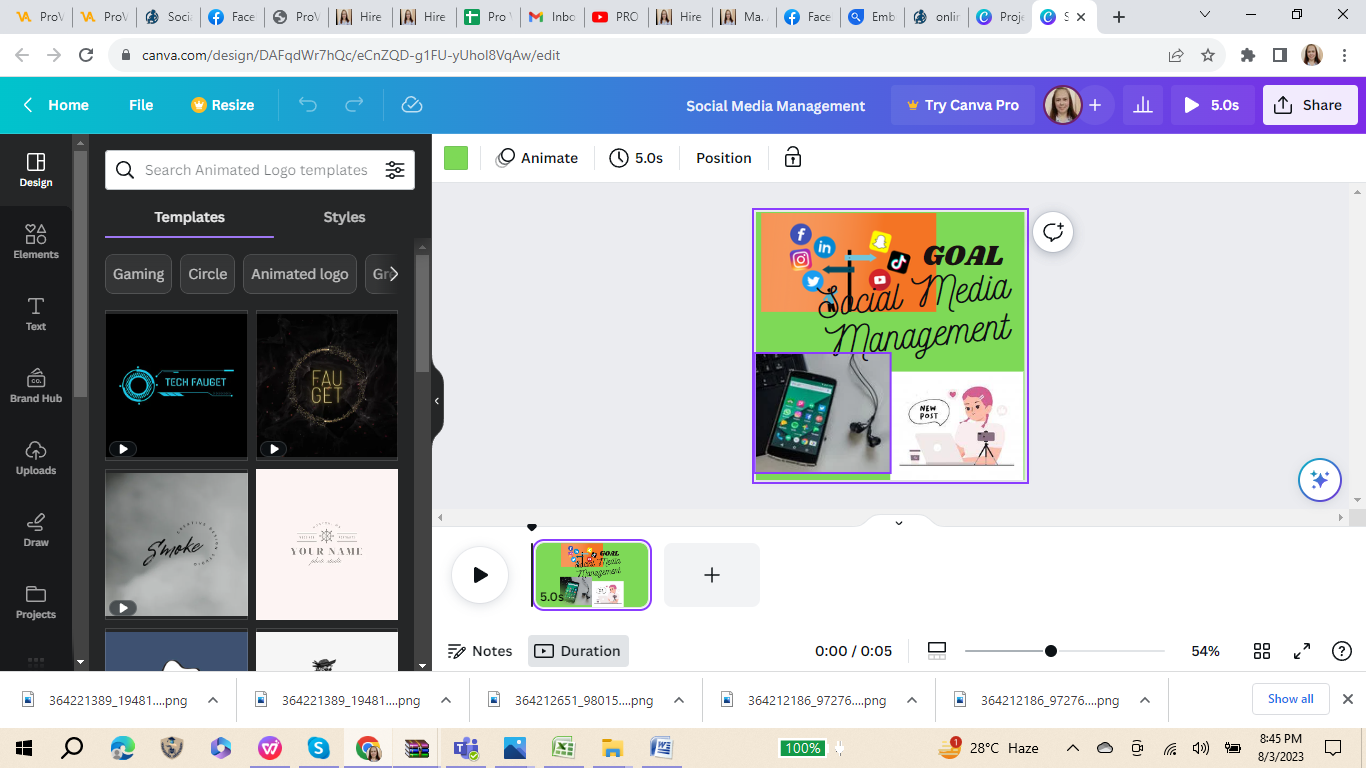Add a comment with the comment icon
Screen dimensions: 1366x768
pos(1053,232)
